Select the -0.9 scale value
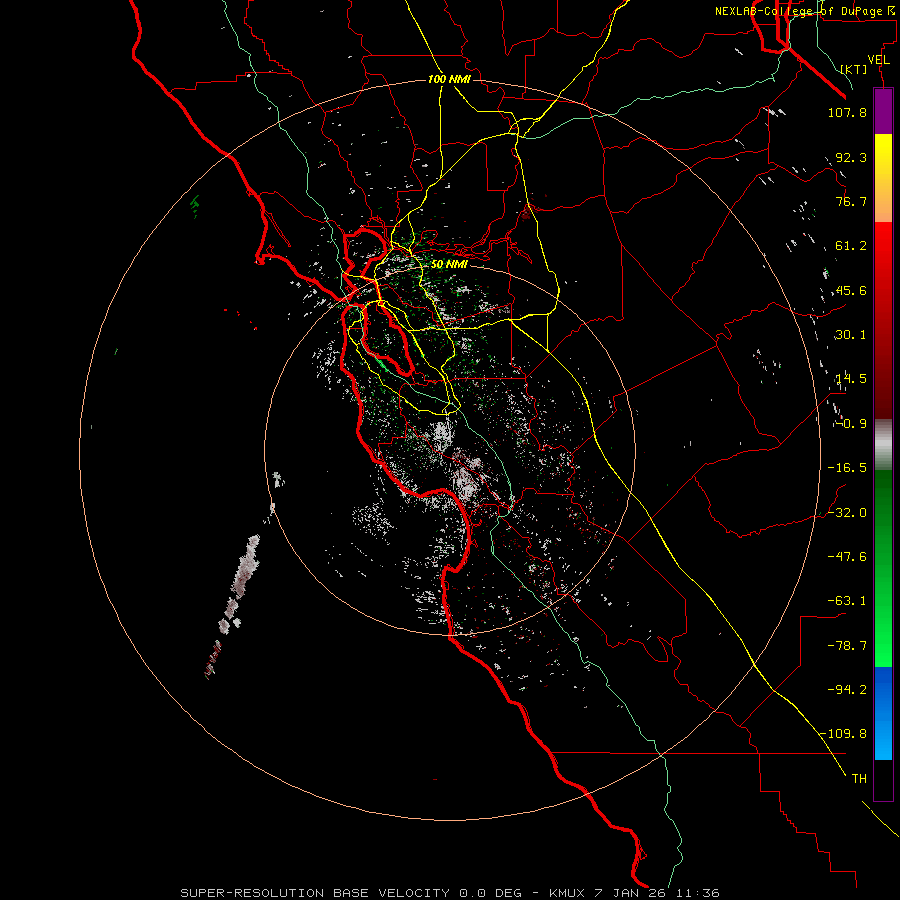This screenshot has height=900, width=900. (x=851, y=424)
